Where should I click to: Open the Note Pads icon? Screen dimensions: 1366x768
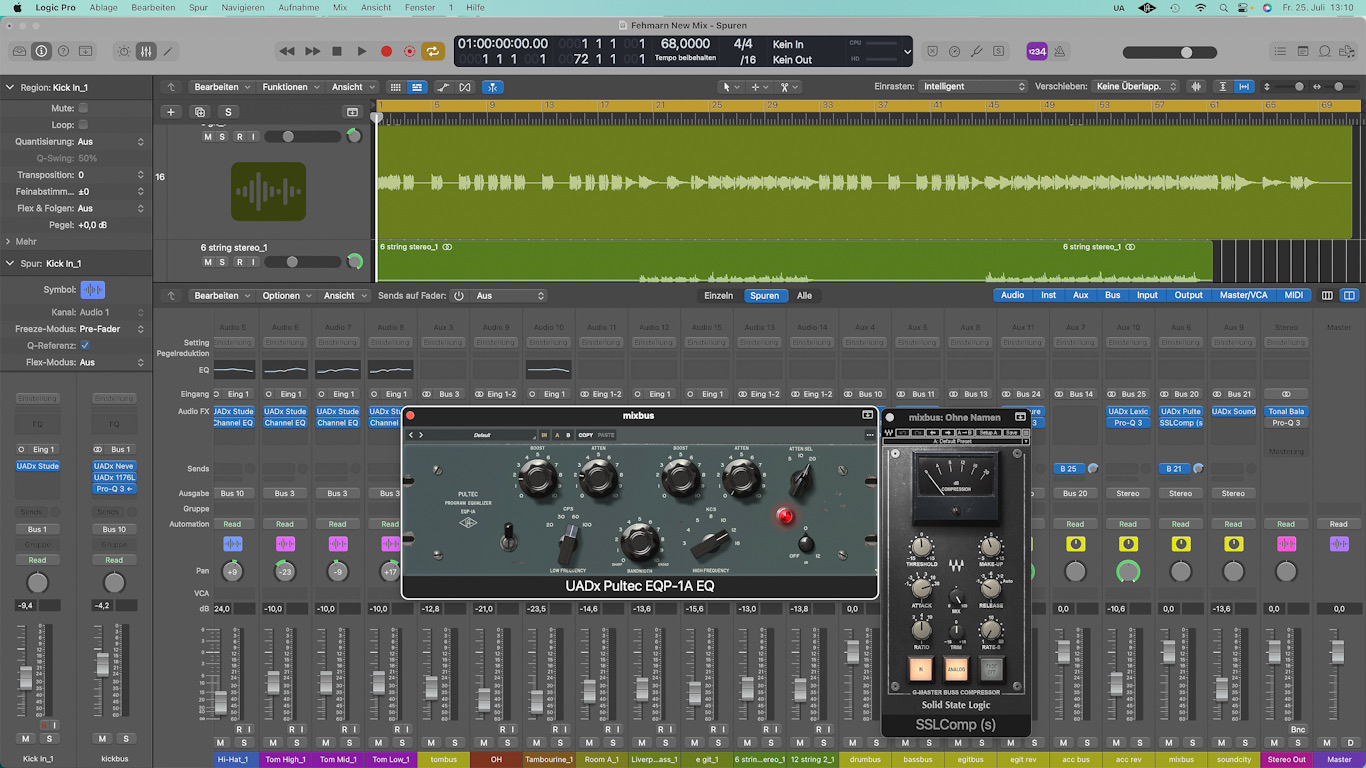[1303, 51]
